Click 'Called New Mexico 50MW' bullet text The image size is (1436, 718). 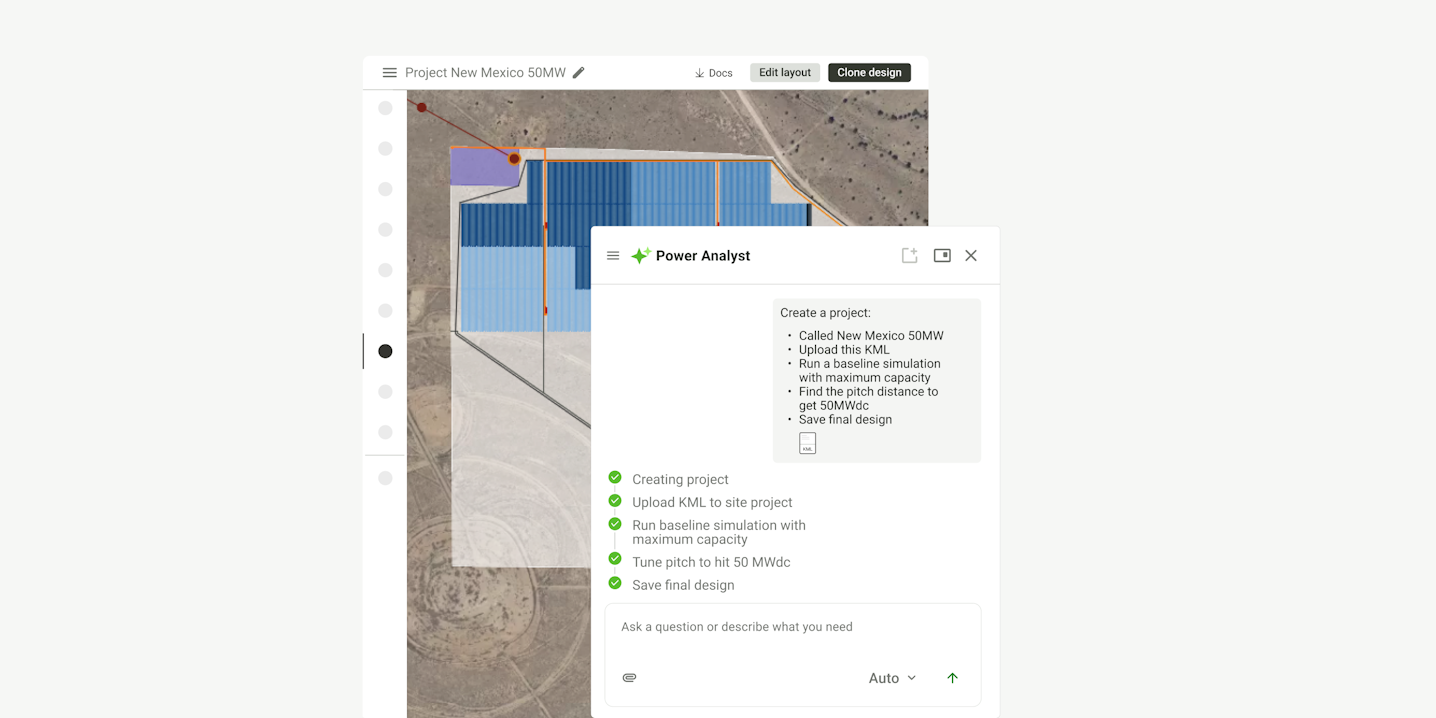(x=871, y=336)
